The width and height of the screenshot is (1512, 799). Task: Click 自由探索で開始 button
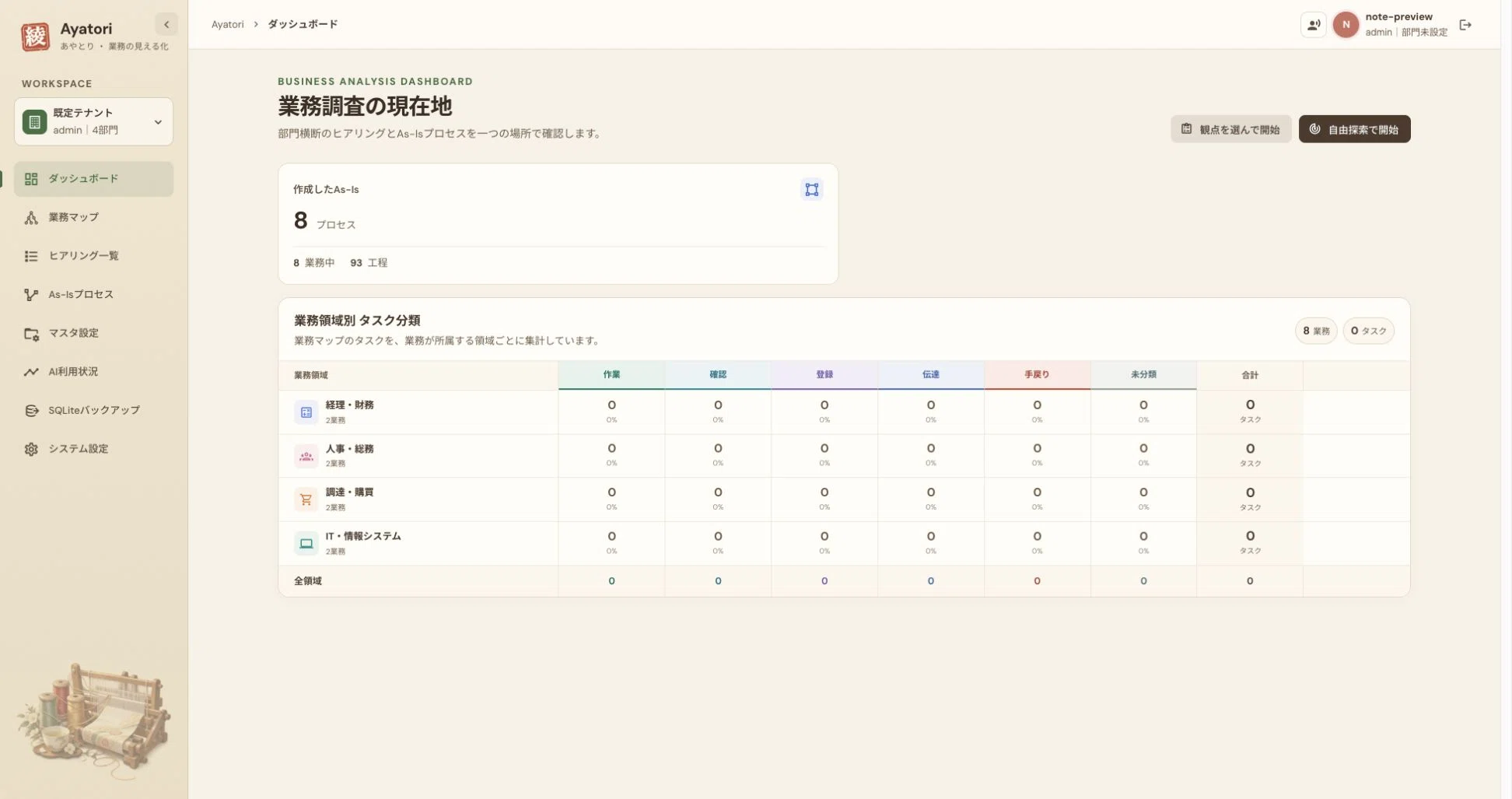1354,129
